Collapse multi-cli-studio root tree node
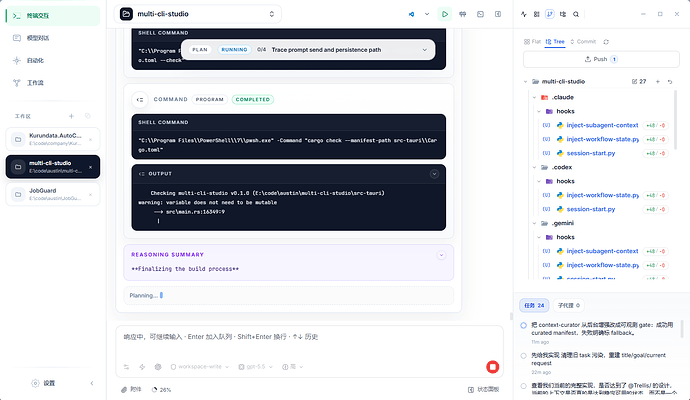690x400 pixels. [x=525, y=81]
